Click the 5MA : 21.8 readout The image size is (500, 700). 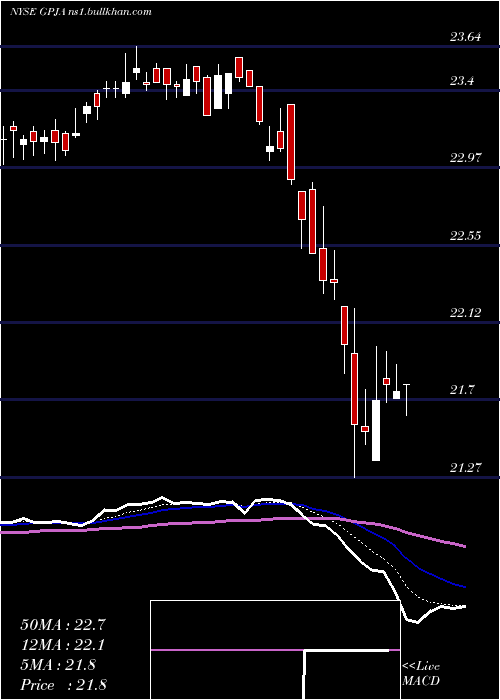pyautogui.click(x=58, y=665)
